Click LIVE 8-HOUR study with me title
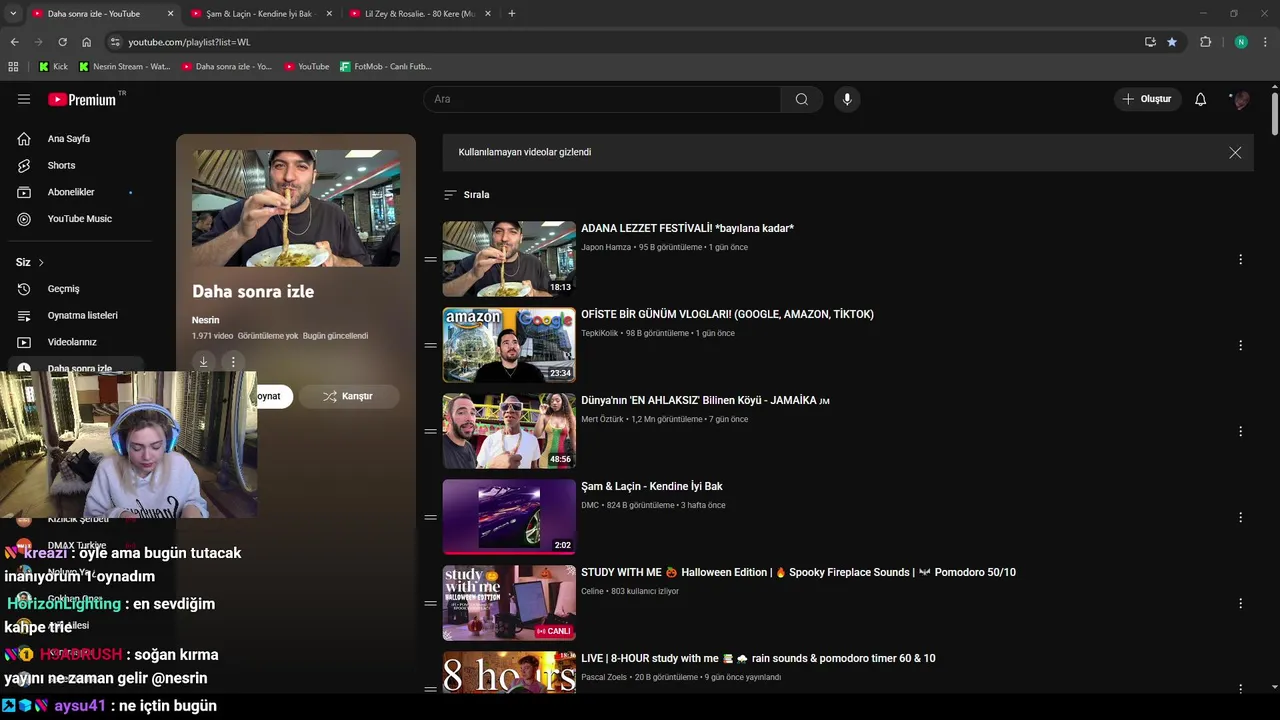 click(x=758, y=658)
